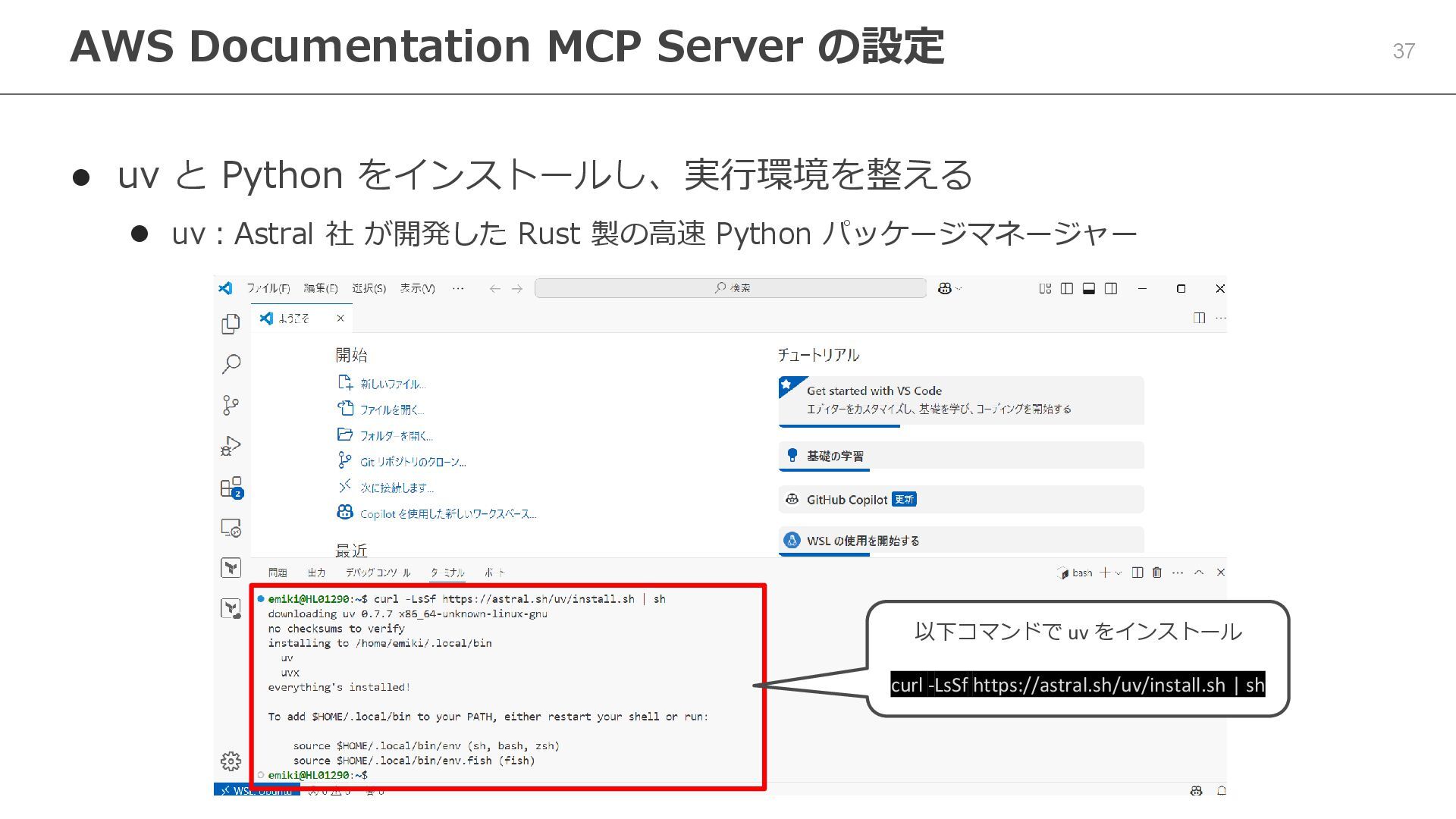
Task: Switch to the デバッグ コンソール panel tab
Action: [x=378, y=573]
